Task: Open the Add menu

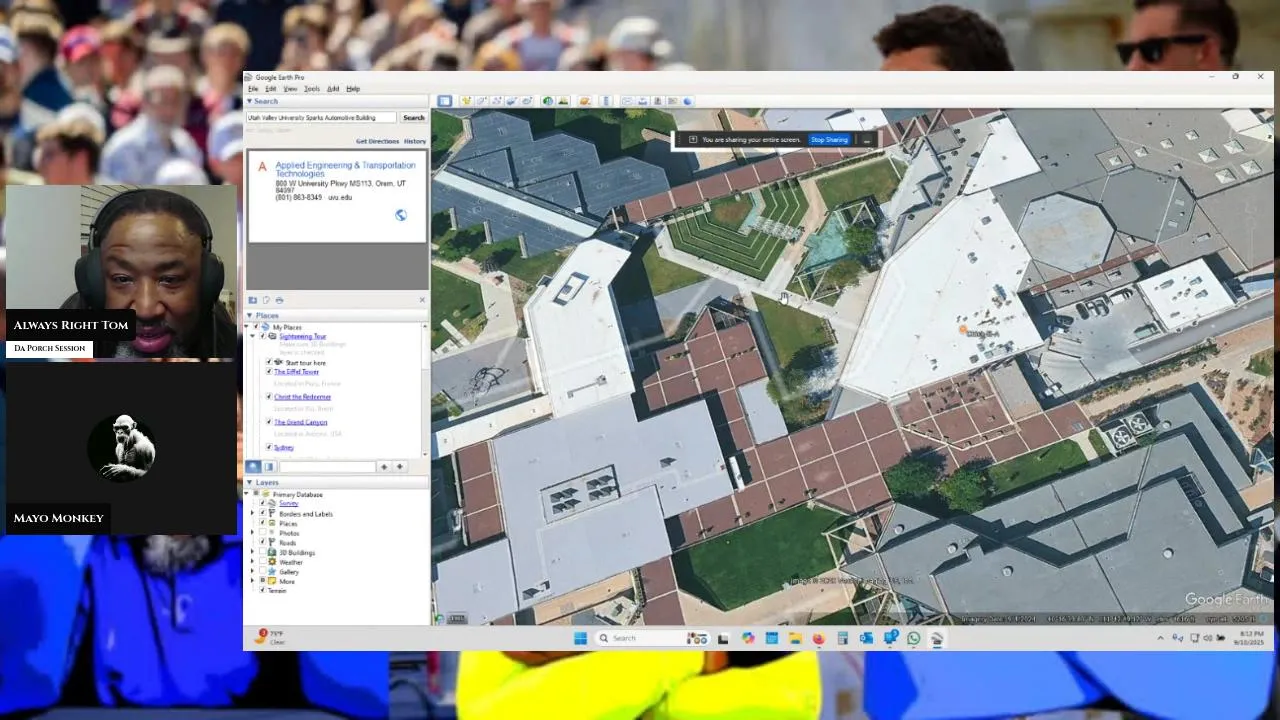Action: 333,89
